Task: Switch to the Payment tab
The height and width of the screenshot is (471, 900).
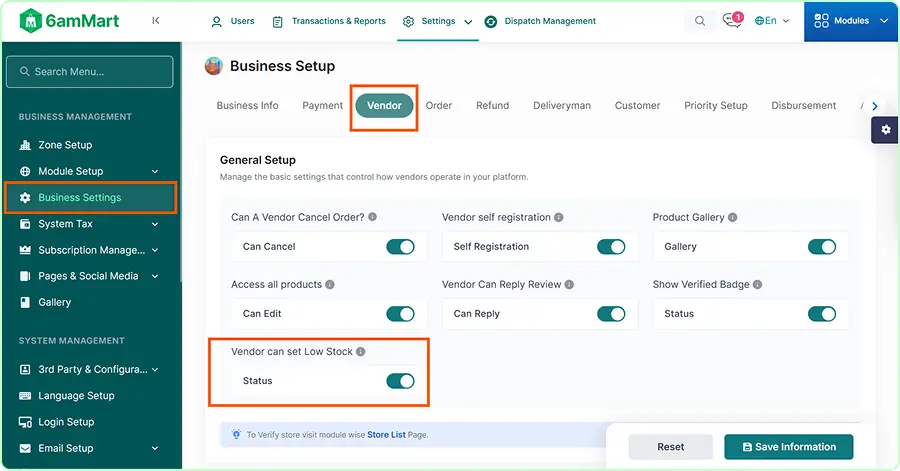Action: [323, 106]
